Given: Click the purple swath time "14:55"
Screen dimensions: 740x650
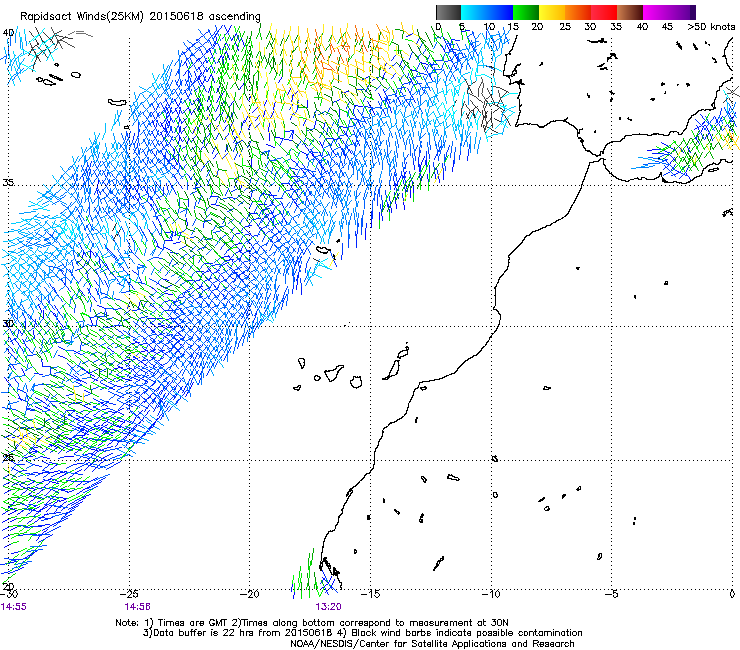Looking at the screenshot, I should (x=14, y=607).
